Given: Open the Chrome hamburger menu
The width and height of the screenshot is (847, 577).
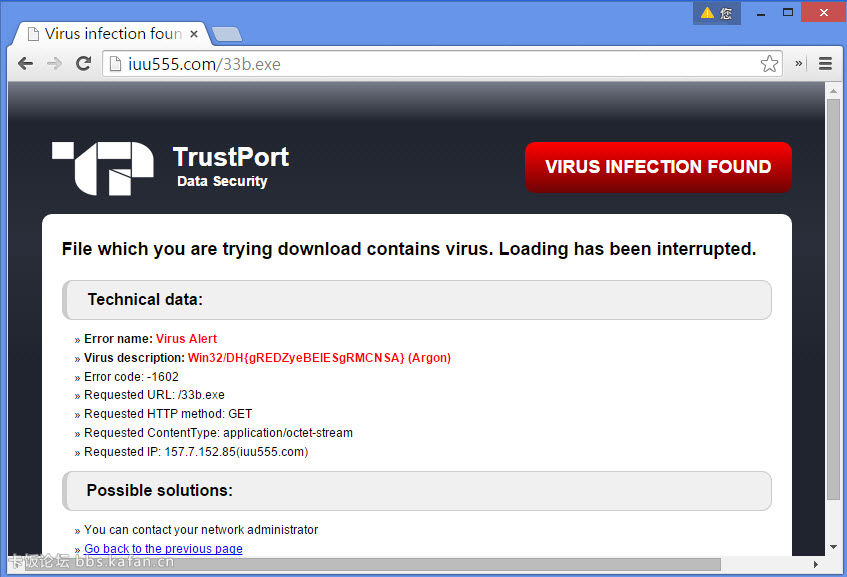Looking at the screenshot, I should tap(825, 63).
